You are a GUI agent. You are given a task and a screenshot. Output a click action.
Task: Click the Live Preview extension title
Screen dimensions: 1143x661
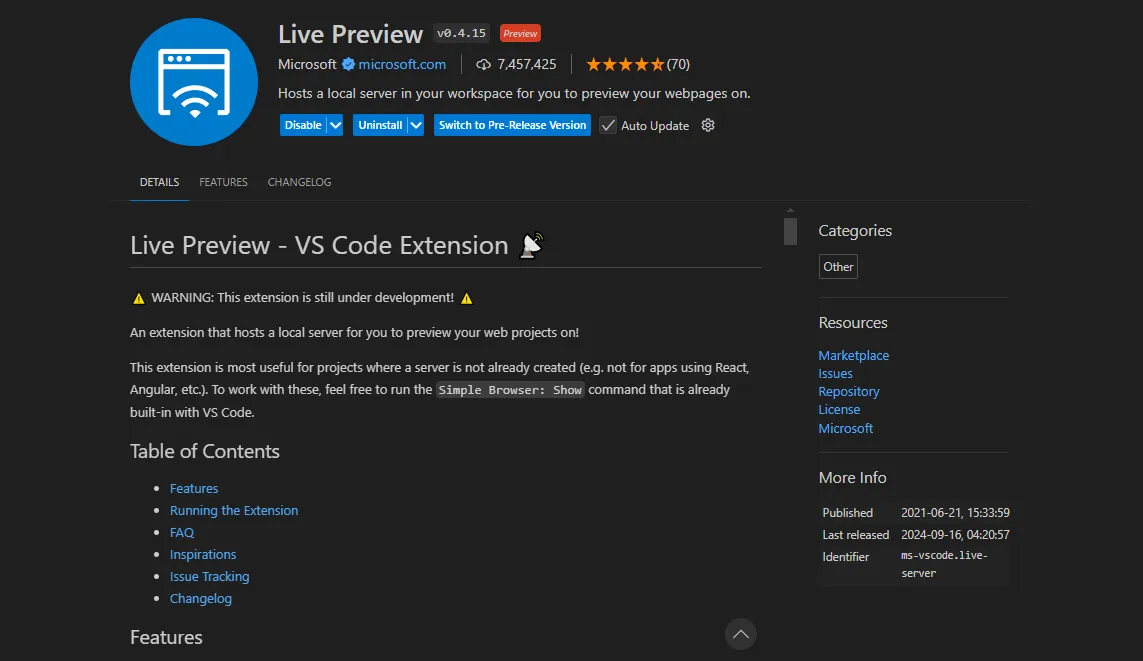[x=350, y=34]
